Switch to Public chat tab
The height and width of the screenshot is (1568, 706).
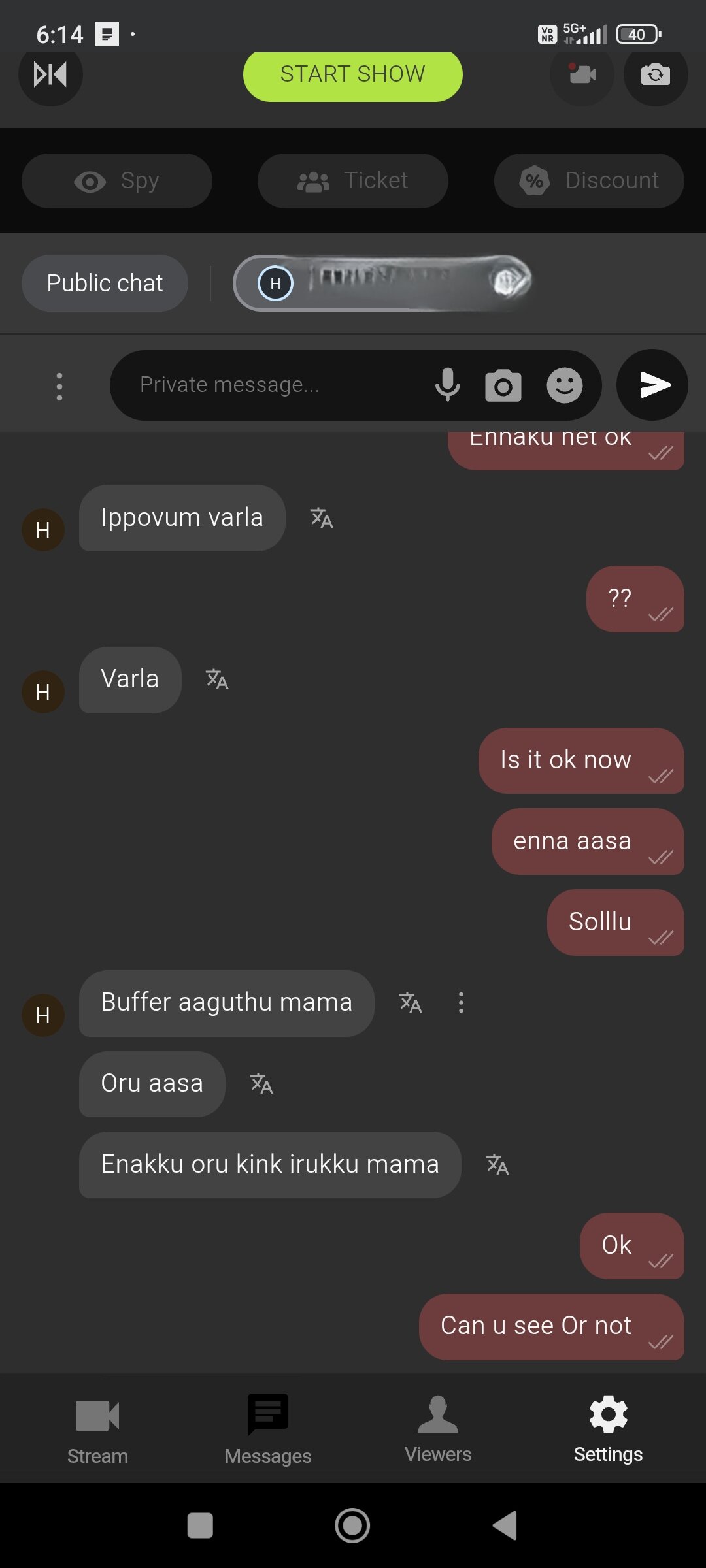pos(105,283)
